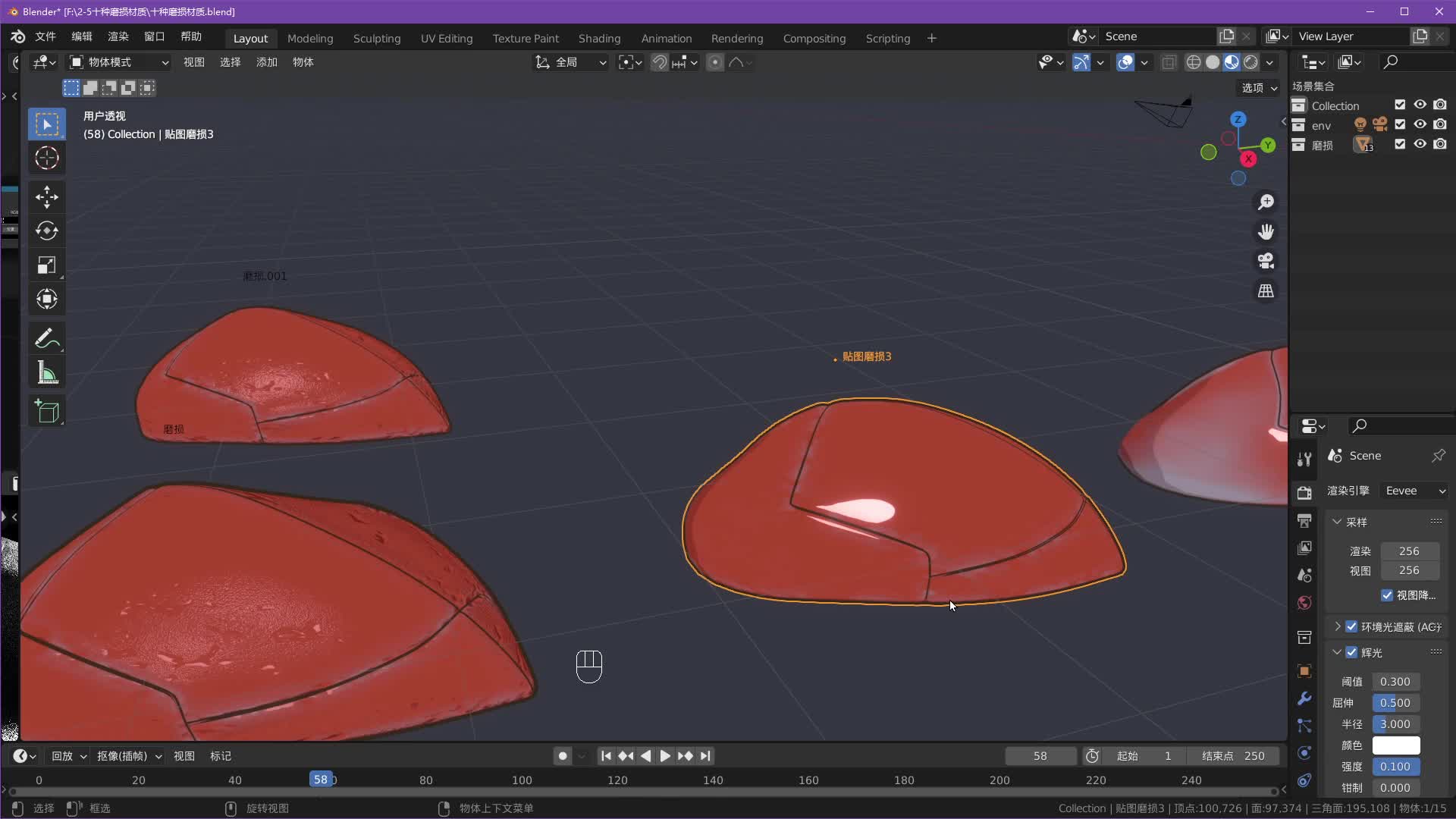The width and height of the screenshot is (1456, 819).
Task: Hide the env collection in viewport
Action: point(1420,124)
